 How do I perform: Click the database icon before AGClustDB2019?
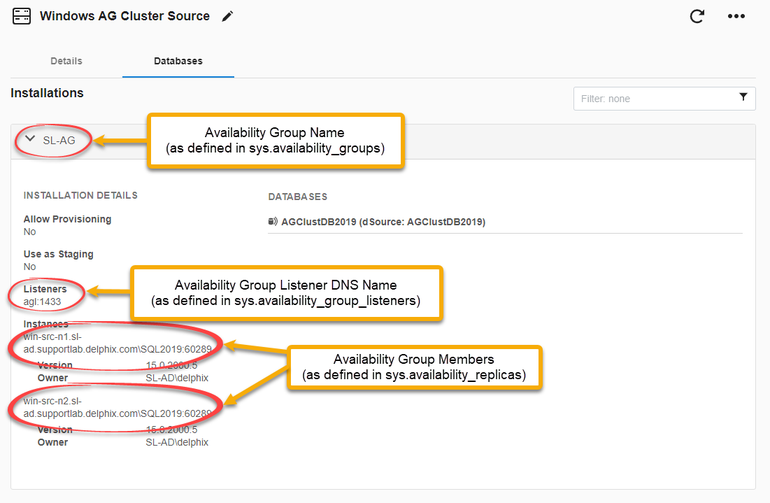pyautogui.click(x=273, y=222)
